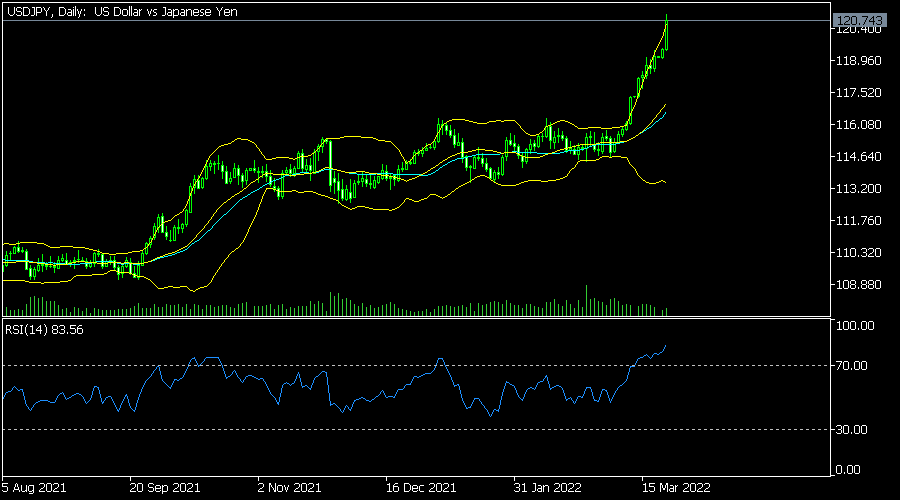Click the RSI 100.00 scale label
900x500 pixels.
(x=855, y=326)
